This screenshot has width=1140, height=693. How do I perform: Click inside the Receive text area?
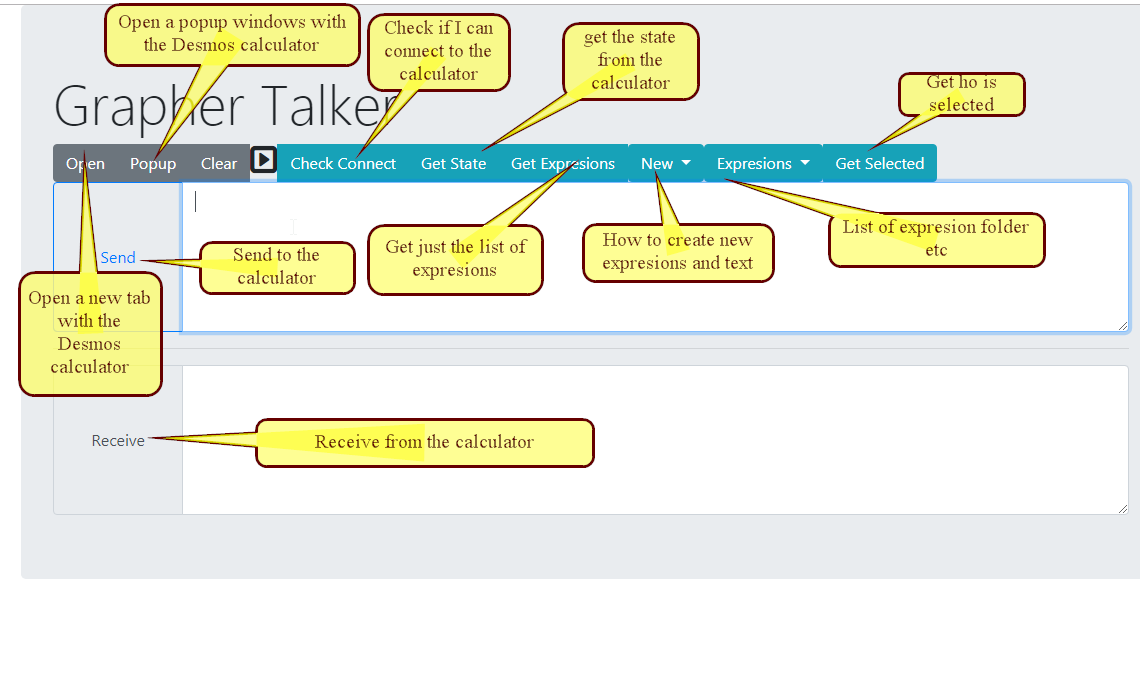(655, 440)
